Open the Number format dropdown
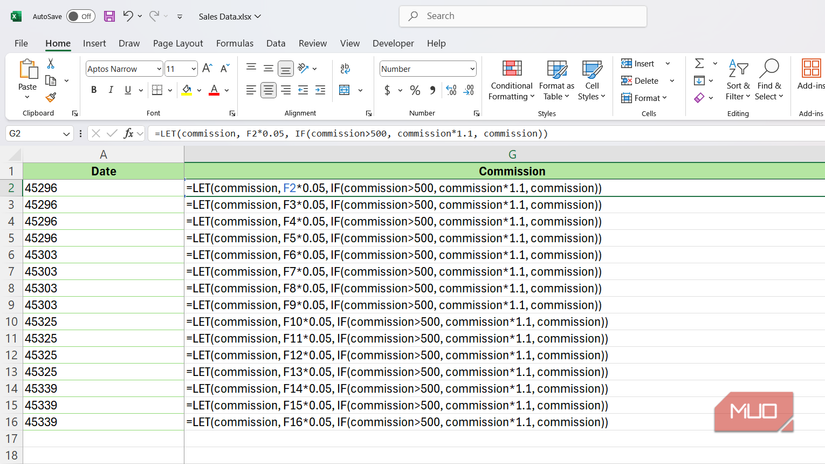Screen dimensions: 825x464 tap(471, 69)
